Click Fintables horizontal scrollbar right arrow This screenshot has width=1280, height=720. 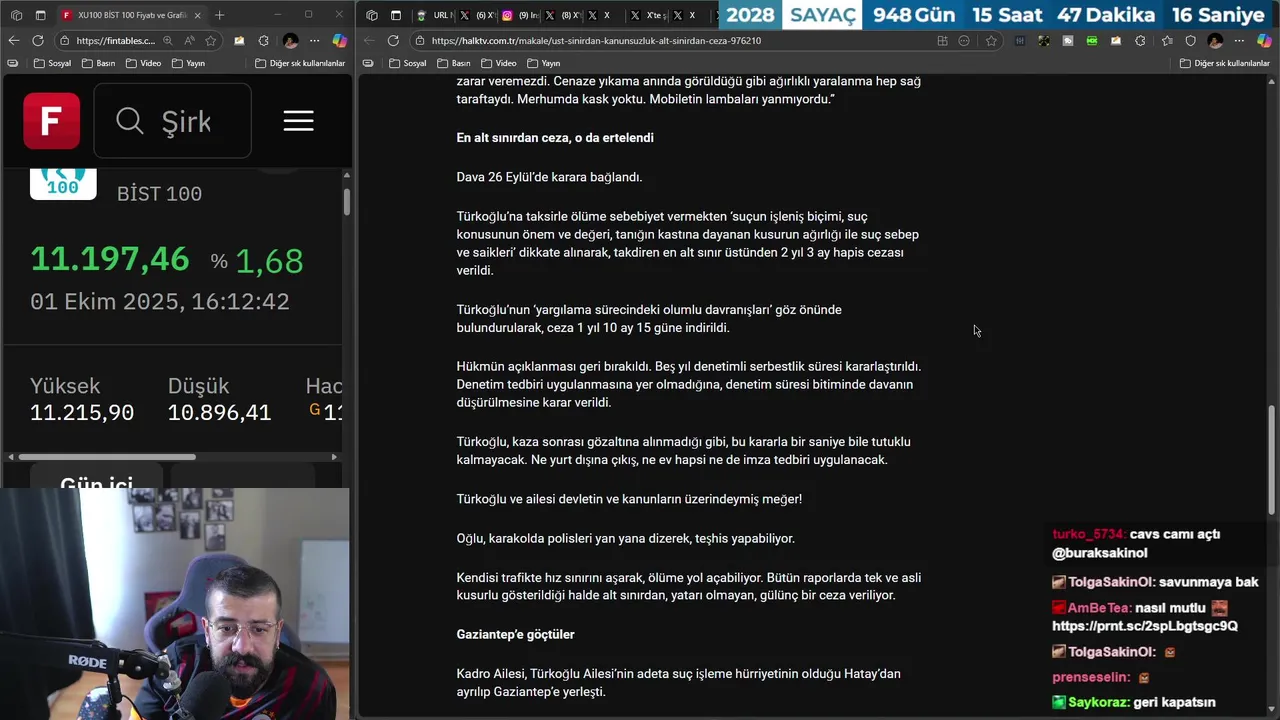334,457
